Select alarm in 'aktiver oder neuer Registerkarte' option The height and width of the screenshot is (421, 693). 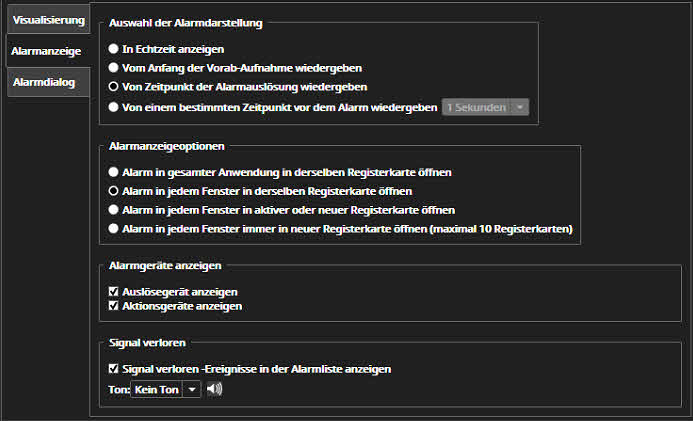114,210
